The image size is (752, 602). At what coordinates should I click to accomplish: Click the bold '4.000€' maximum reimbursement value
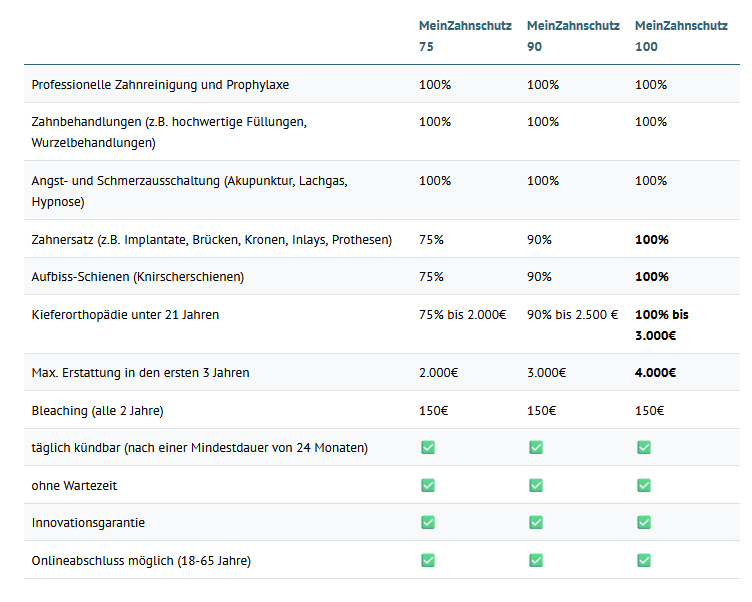pos(655,373)
